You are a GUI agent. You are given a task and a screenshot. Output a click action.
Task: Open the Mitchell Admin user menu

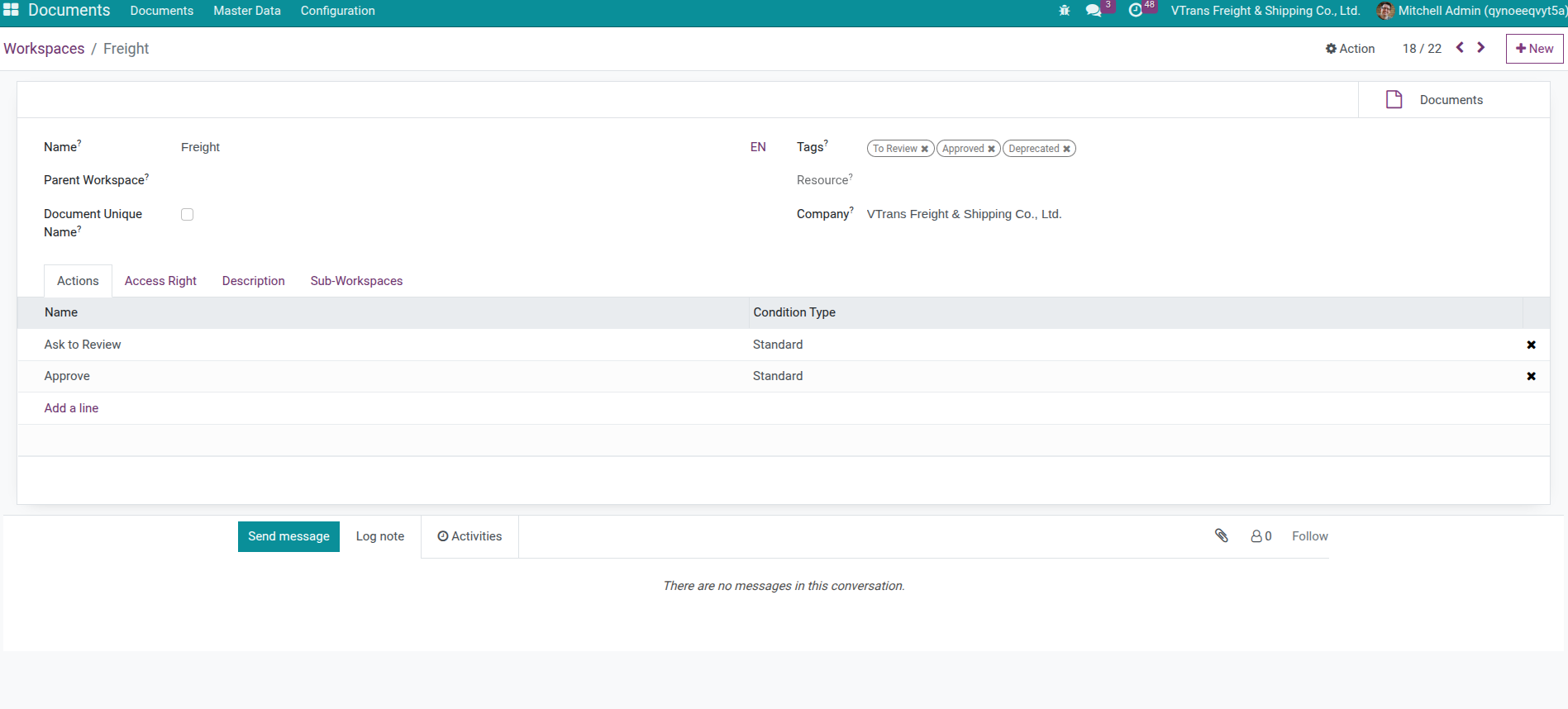(x=1471, y=11)
